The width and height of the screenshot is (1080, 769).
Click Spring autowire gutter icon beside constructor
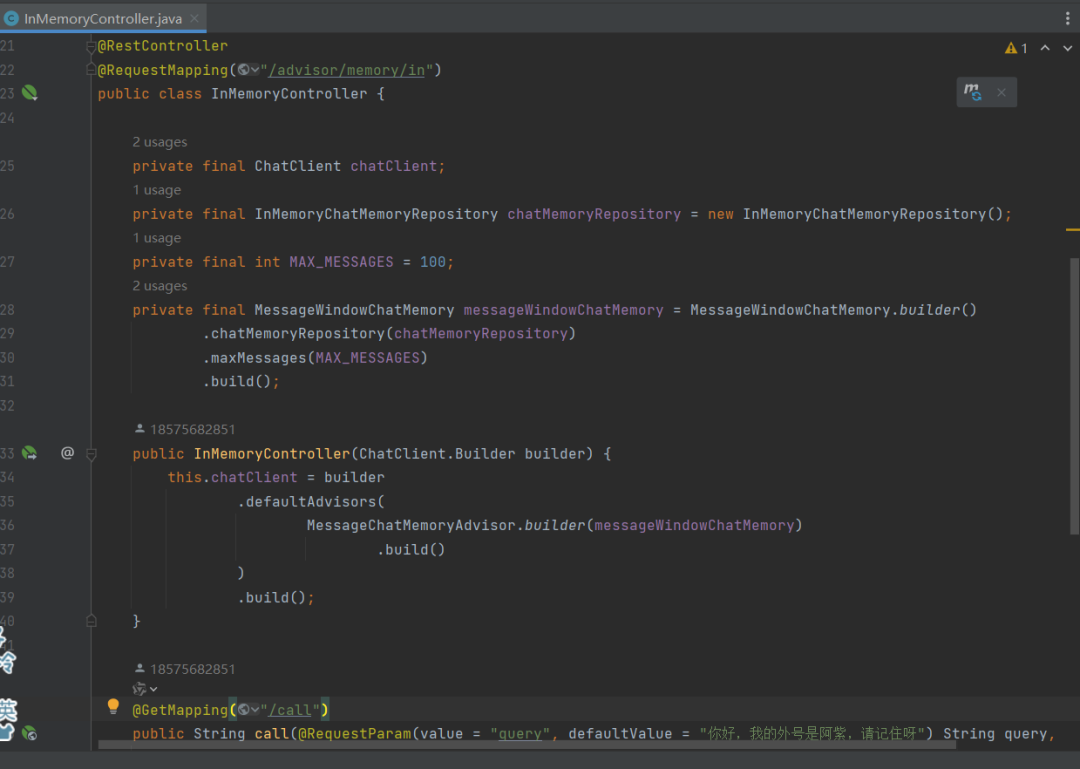click(30, 453)
